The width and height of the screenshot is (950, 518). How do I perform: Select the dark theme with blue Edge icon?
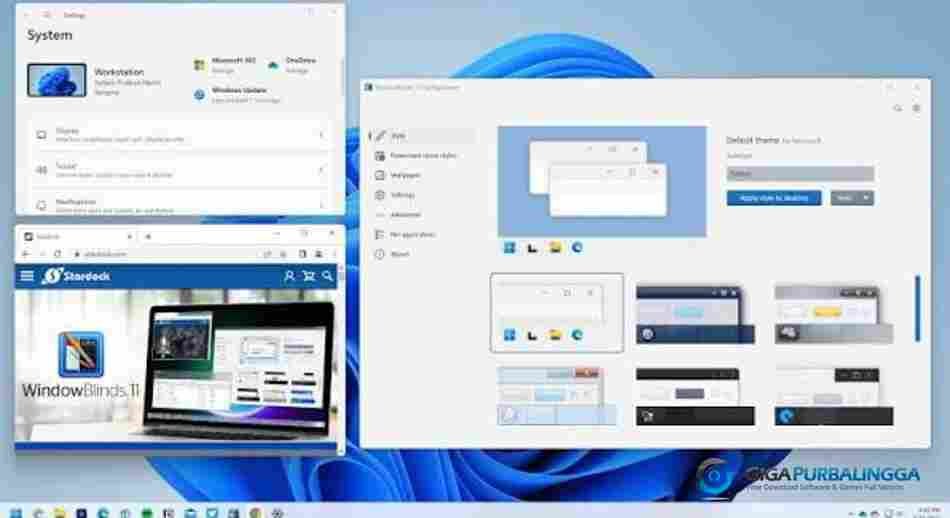point(834,396)
